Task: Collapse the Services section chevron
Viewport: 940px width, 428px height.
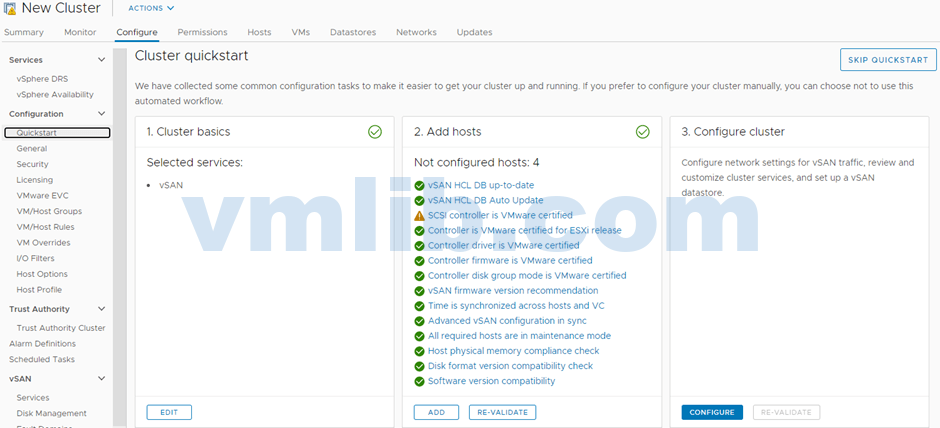Action: coord(101,60)
